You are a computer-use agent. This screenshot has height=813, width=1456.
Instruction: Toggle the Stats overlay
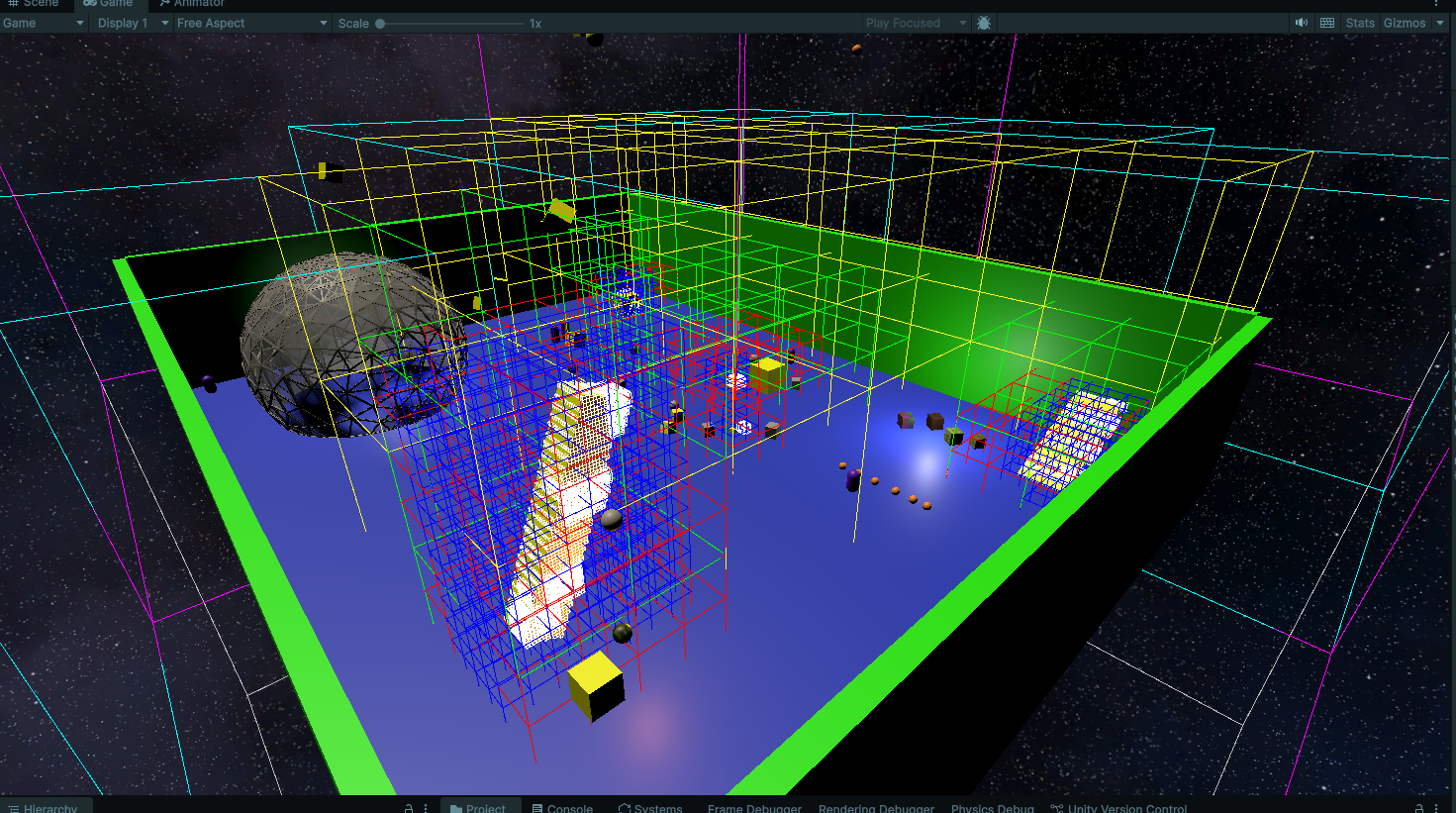click(x=1360, y=23)
